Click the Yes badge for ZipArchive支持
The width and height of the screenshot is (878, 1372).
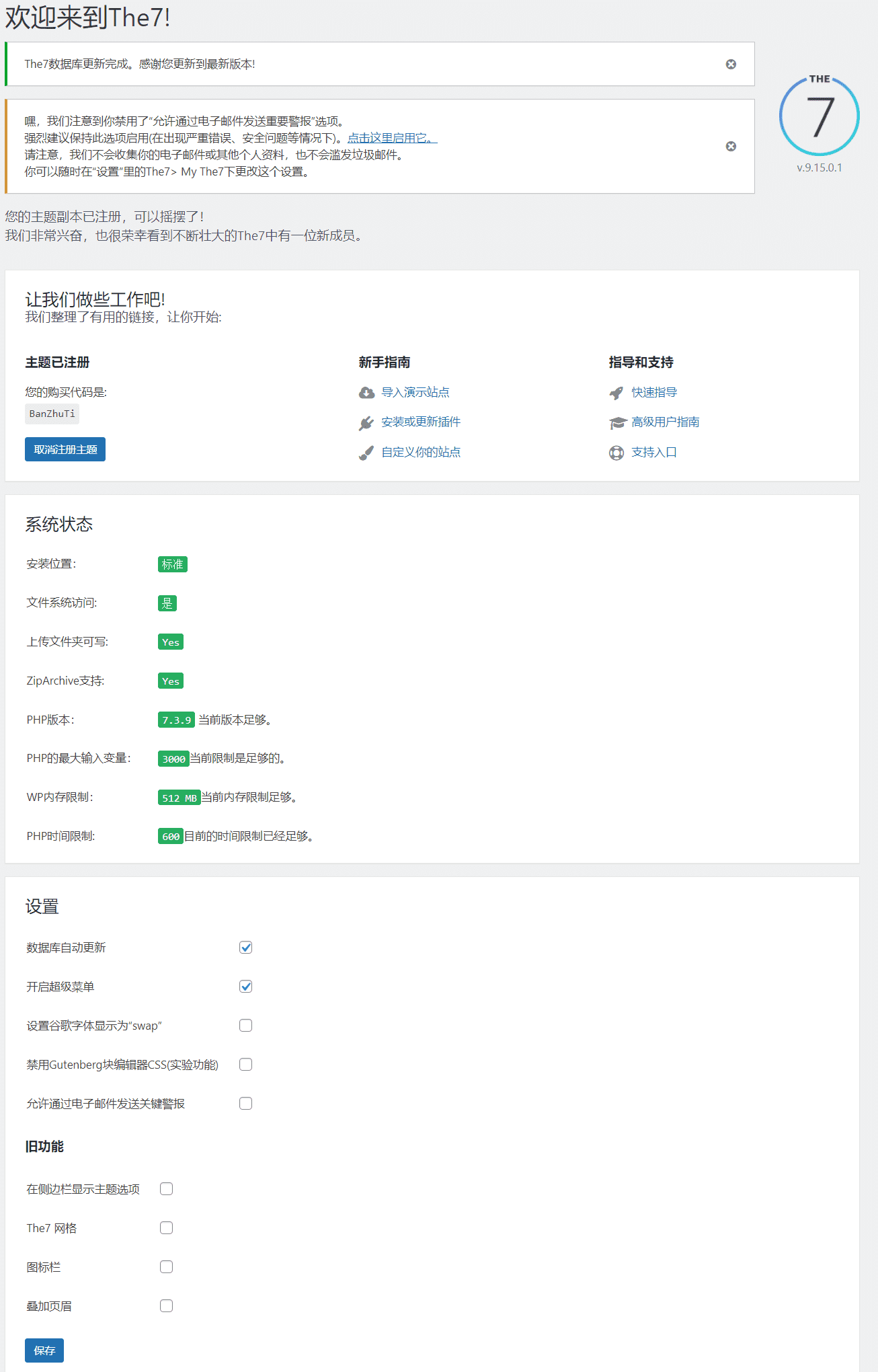(171, 681)
